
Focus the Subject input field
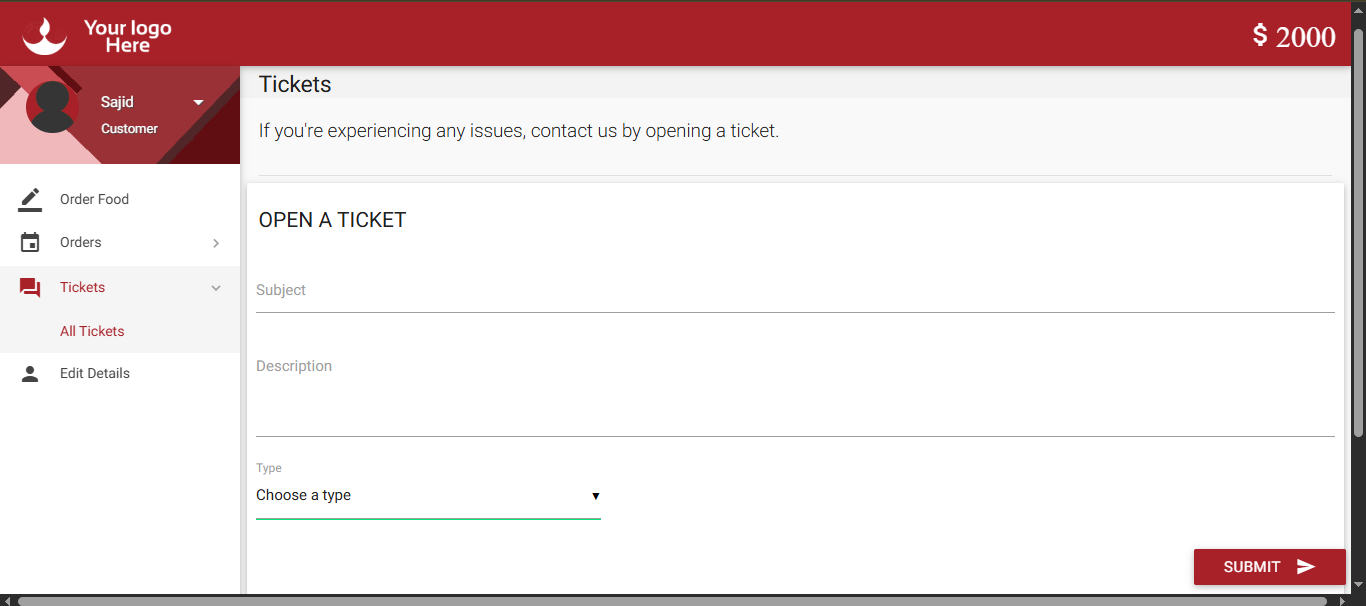pyautogui.click(x=795, y=292)
